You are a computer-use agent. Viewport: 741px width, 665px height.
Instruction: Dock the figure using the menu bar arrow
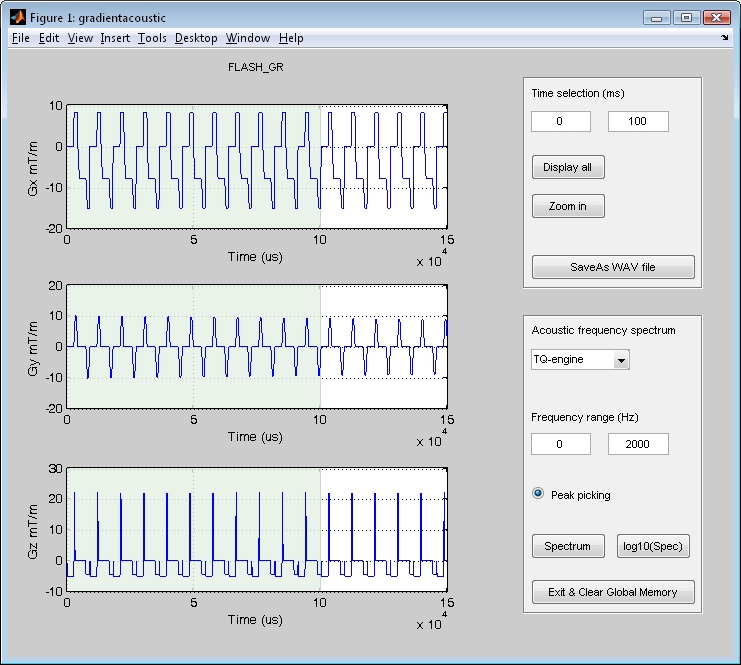[724, 38]
